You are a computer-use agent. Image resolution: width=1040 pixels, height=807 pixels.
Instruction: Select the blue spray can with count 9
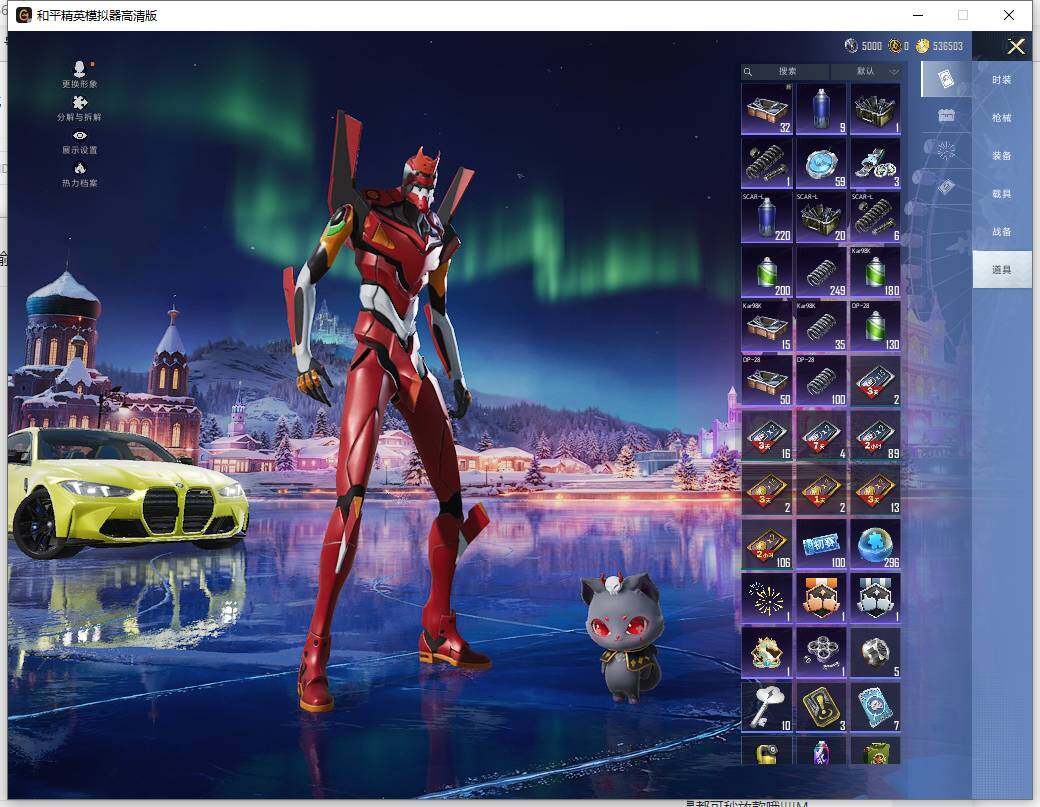[x=821, y=109]
